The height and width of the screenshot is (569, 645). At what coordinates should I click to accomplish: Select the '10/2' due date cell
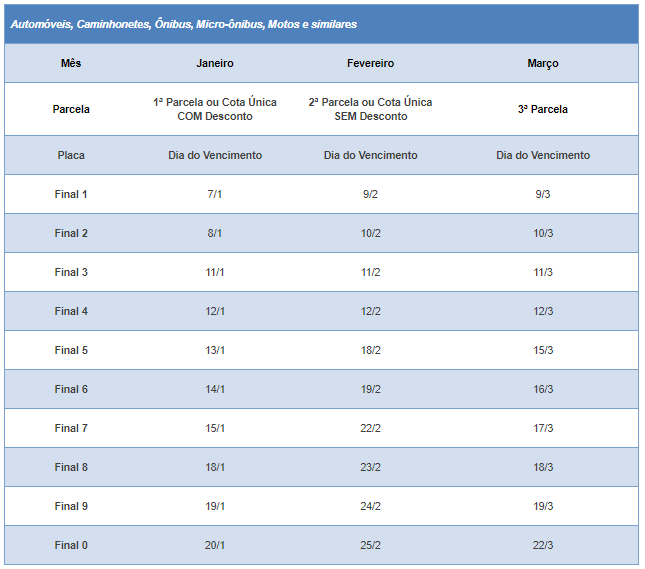click(371, 233)
